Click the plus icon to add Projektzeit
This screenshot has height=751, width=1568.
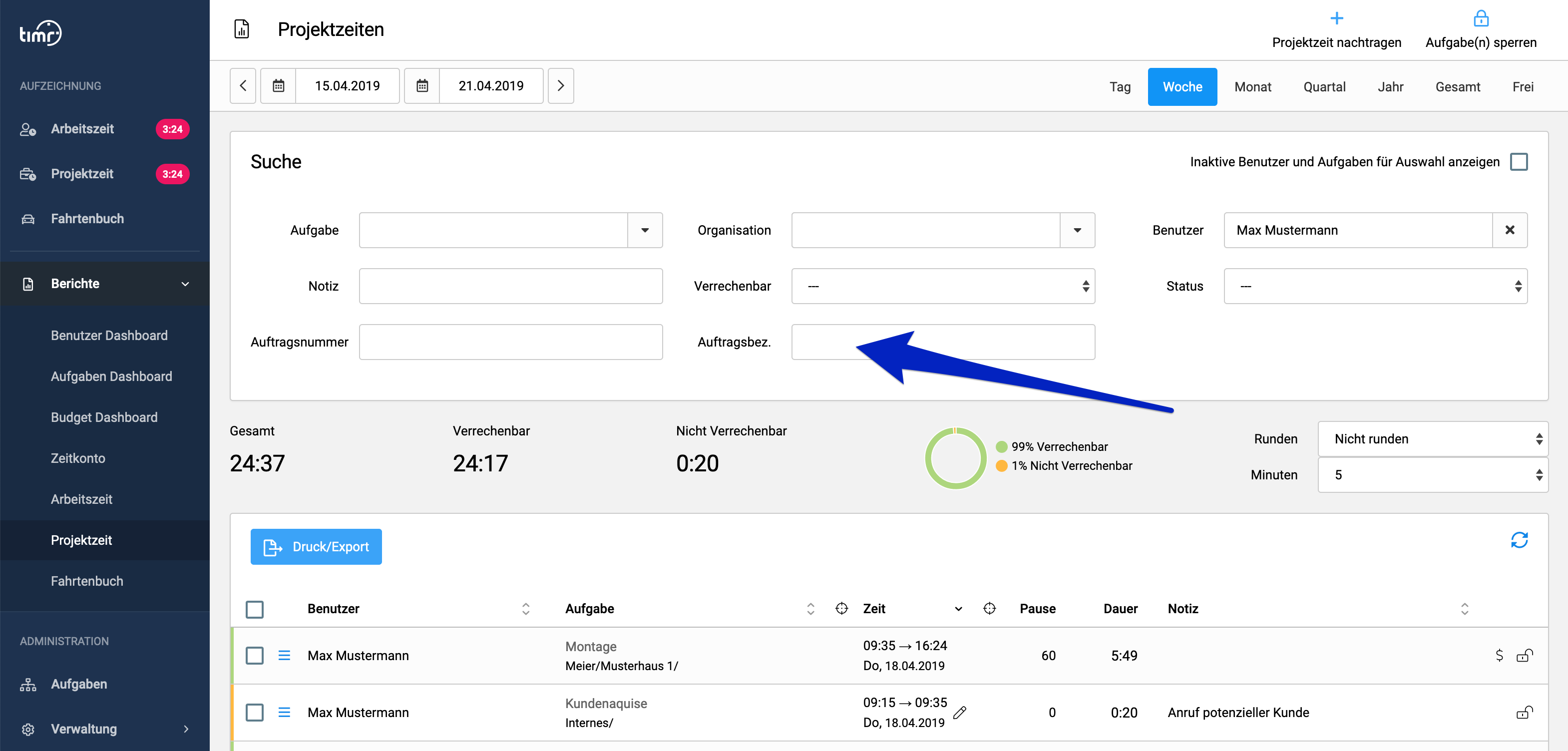(x=1336, y=18)
